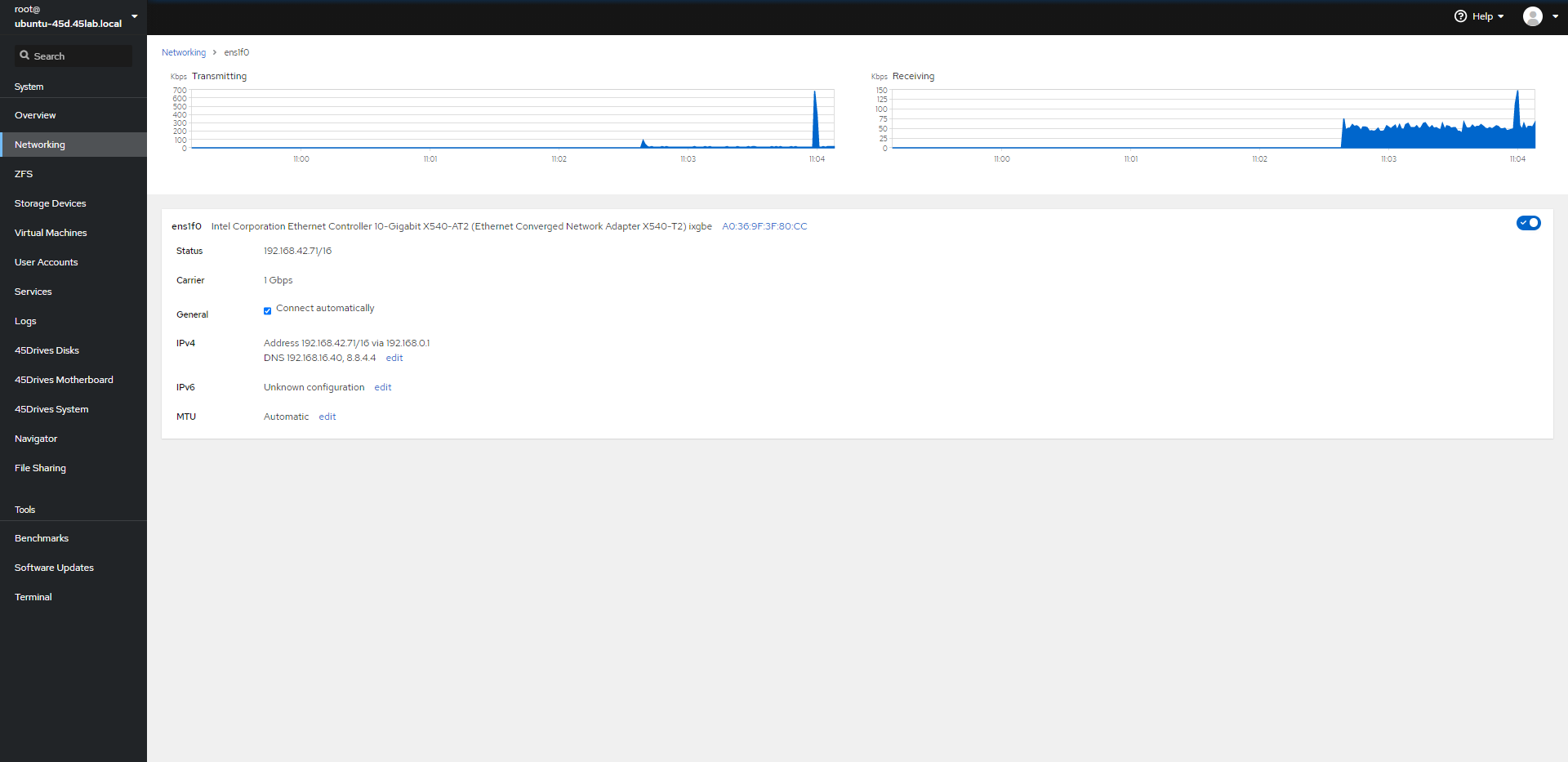This screenshot has height=762, width=1568.
Task: Open the Help dropdown menu
Action: coord(1479,16)
